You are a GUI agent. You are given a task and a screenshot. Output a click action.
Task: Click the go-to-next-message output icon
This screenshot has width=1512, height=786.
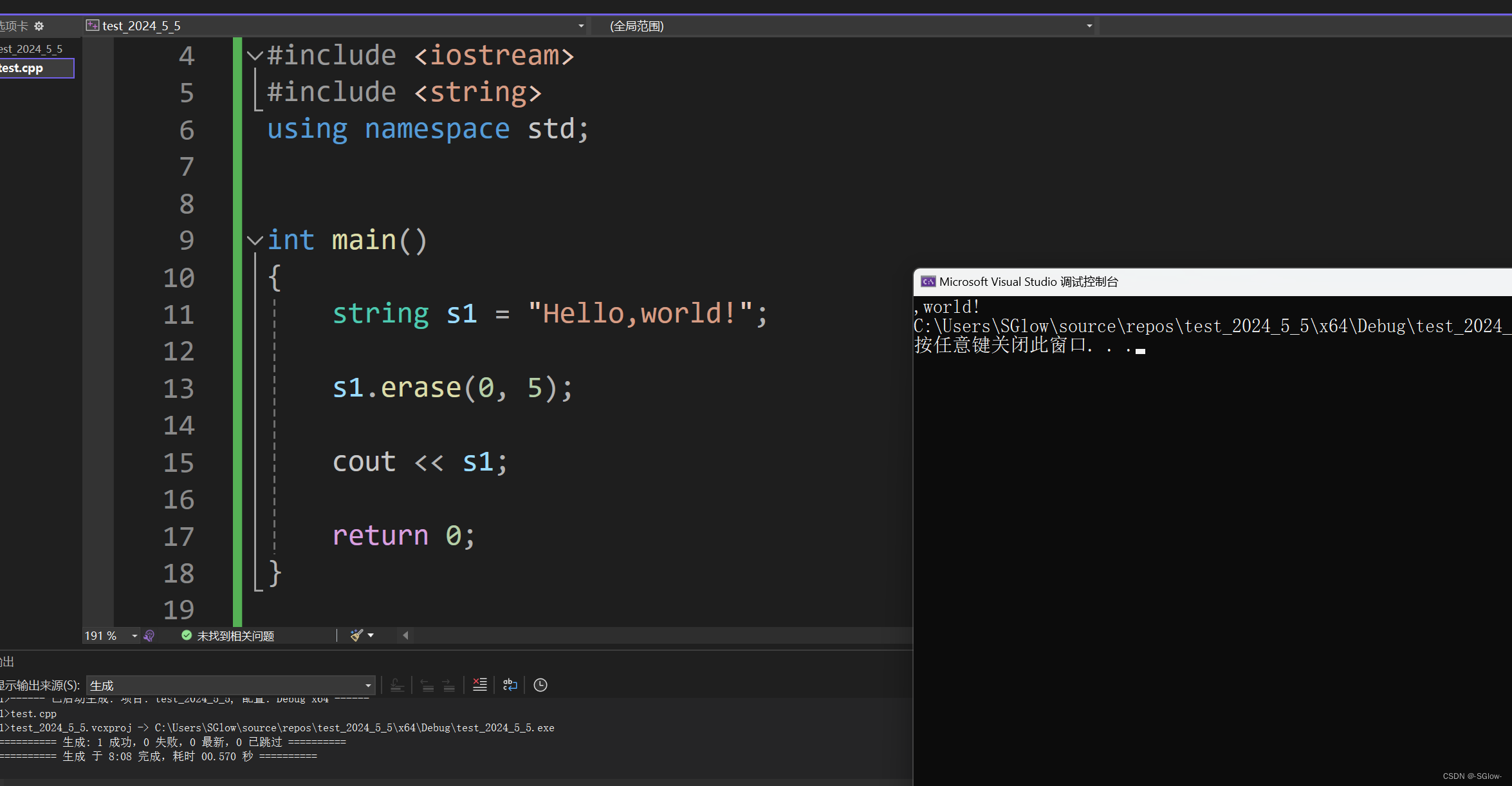[449, 685]
